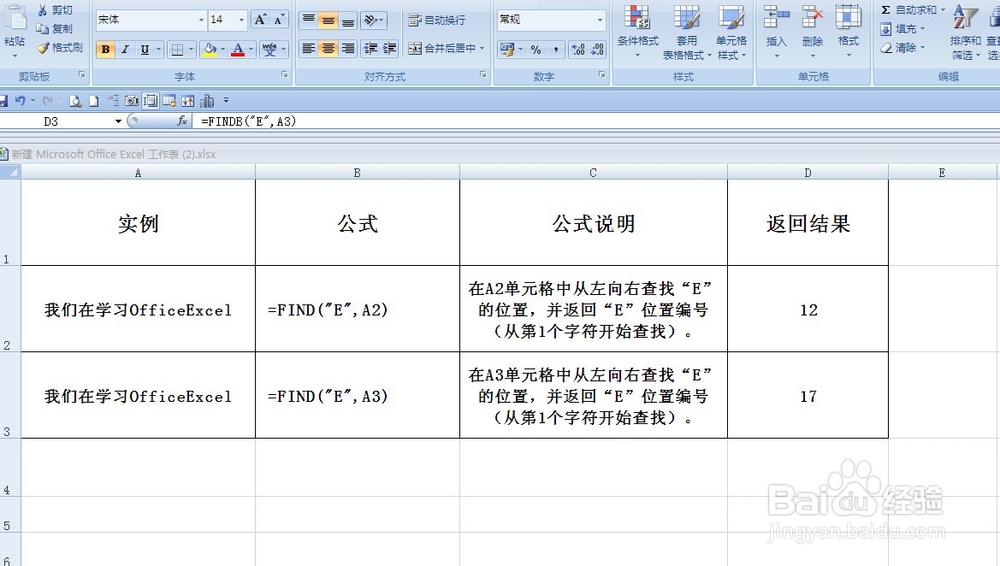The height and width of the screenshot is (566, 1000).
Task: Open Cell Styles (单元格样式) menu
Action: (x=731, y=32)
